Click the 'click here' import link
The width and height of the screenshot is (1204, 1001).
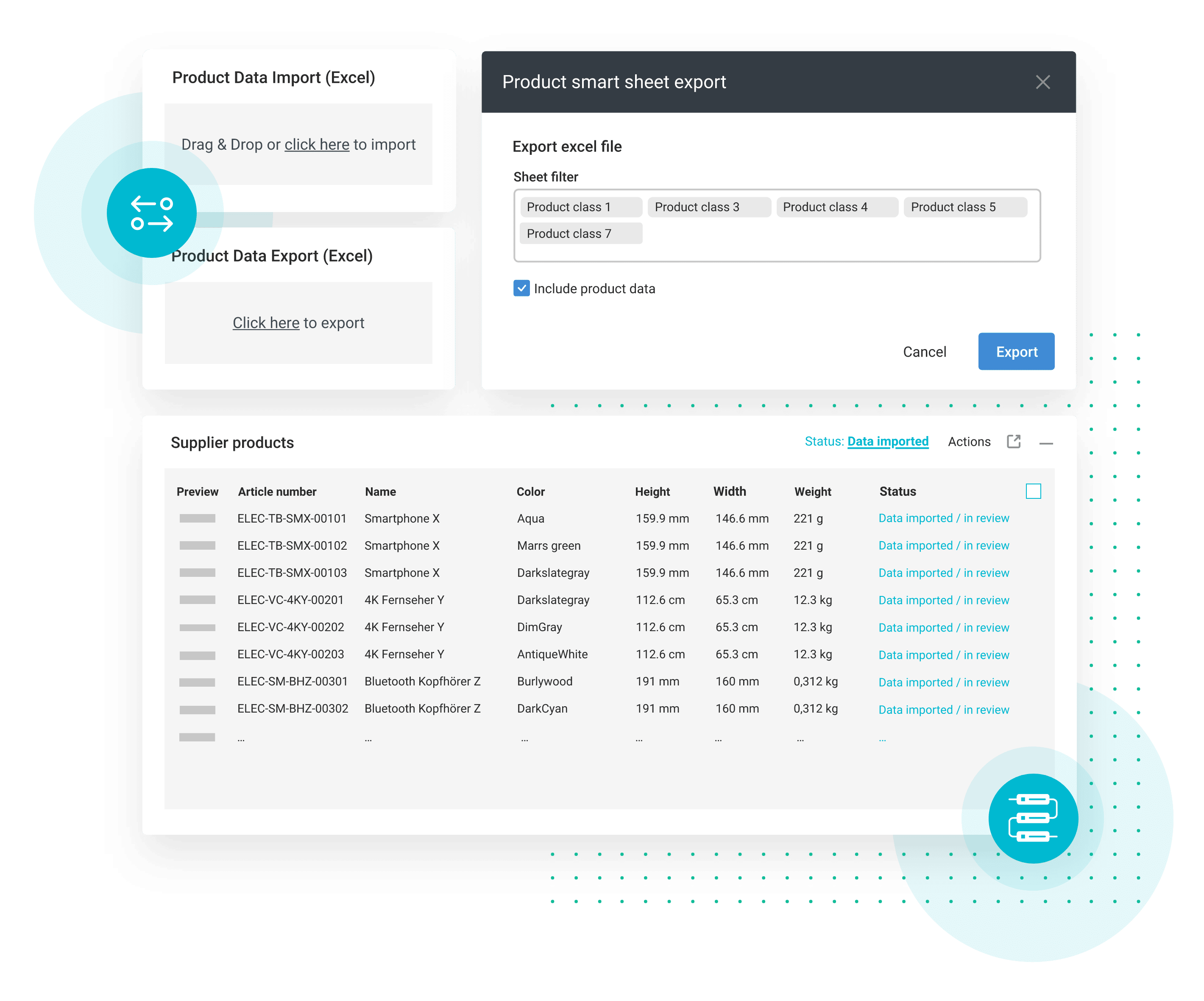pos(317,145)
